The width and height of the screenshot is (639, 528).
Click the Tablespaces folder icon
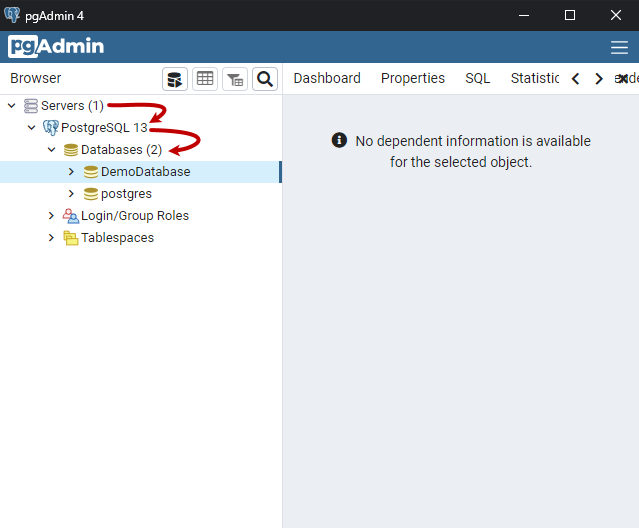pos(71,238)
